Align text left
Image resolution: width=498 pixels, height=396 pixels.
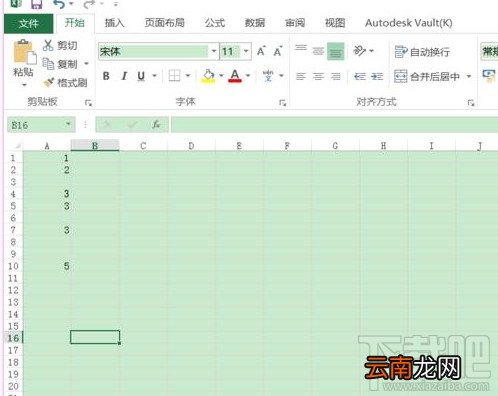click(301, 76)
